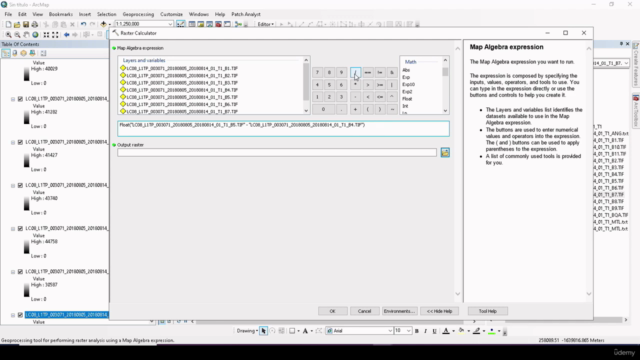Uncheck the layer with High value 30587
Viewport: 640px width, 360px height.
[x=20, y=272]
